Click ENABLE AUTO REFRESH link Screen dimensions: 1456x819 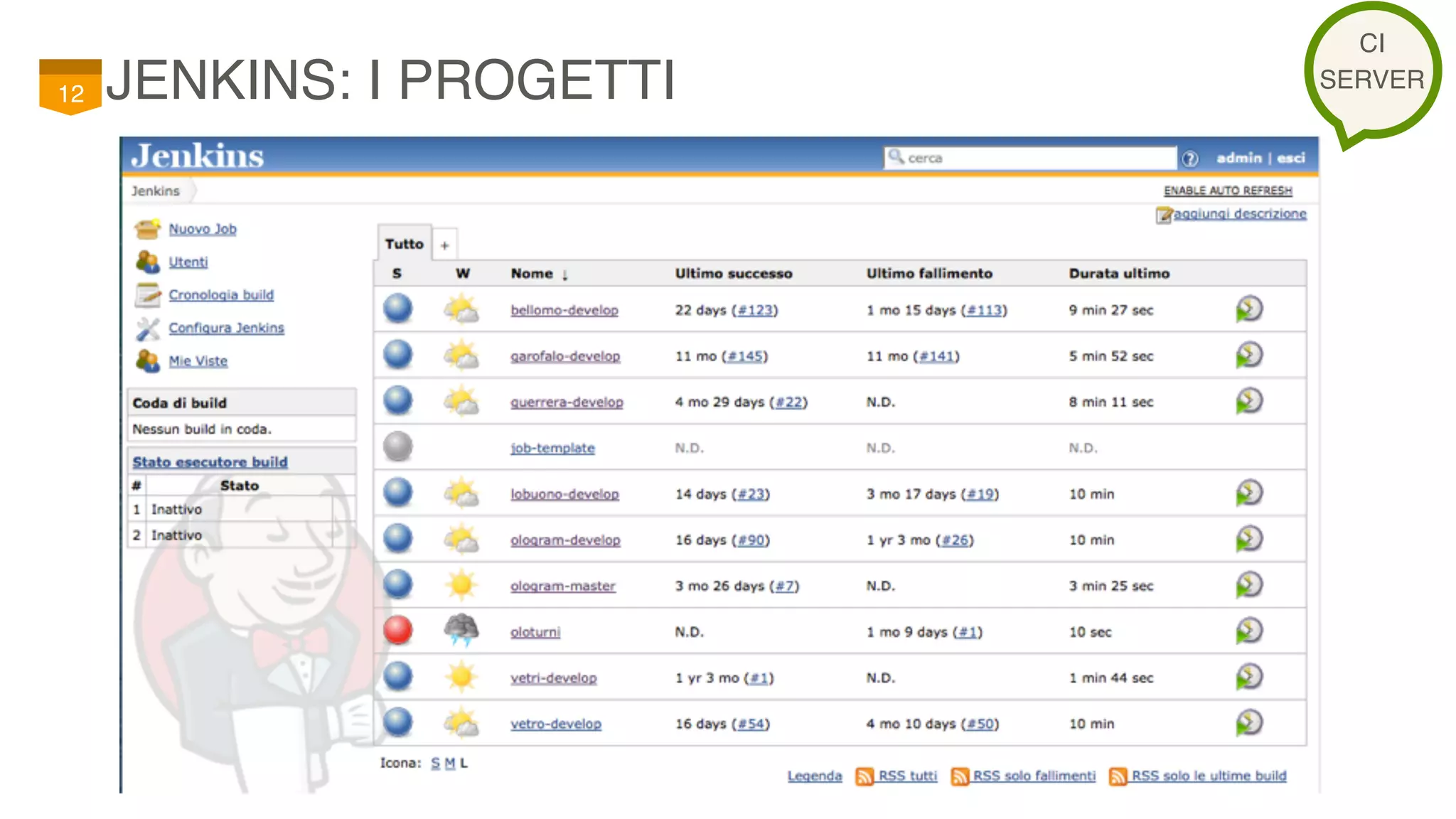1228,191
